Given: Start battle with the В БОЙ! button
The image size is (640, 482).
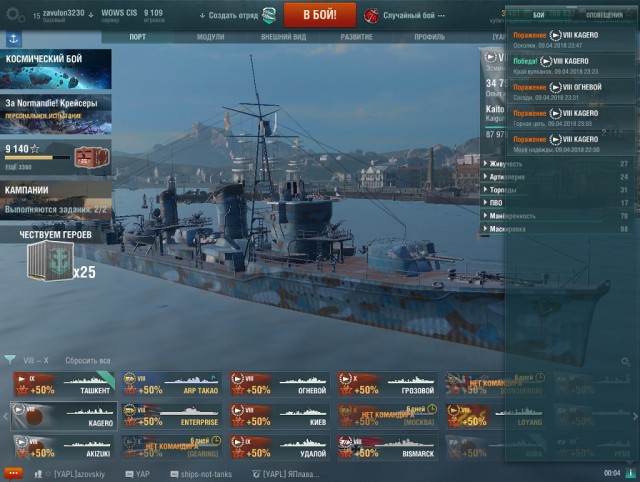Looking at the screenshot, I should 320,15.
